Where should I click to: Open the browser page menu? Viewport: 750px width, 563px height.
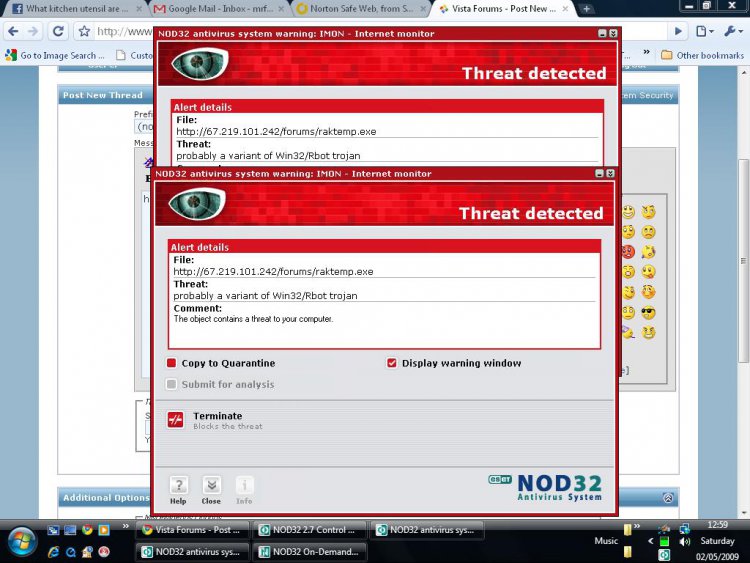click(x=704, y=32)
